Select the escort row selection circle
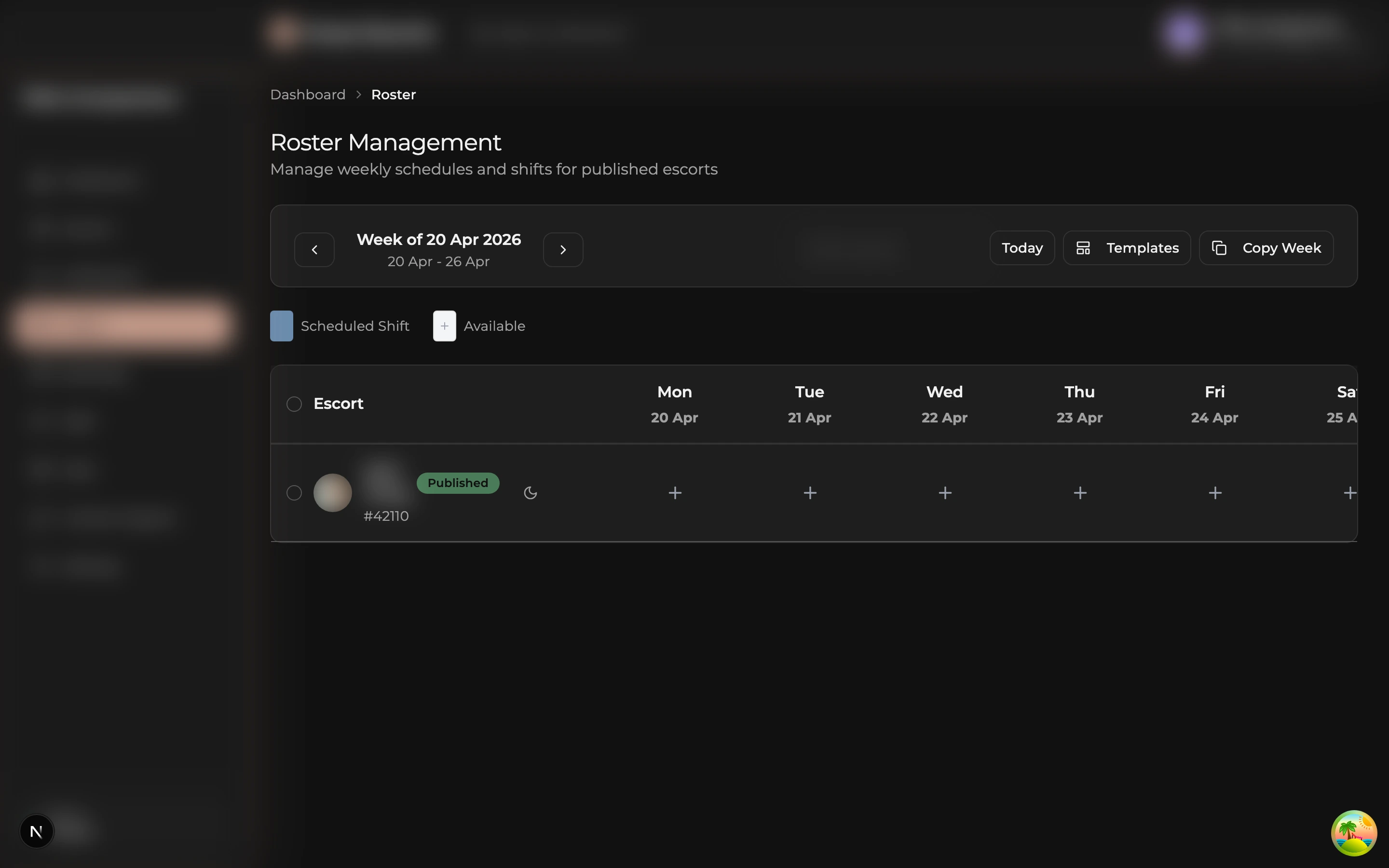The height and width of the screenshot is (868, 1389). click(x=294, y=492)
